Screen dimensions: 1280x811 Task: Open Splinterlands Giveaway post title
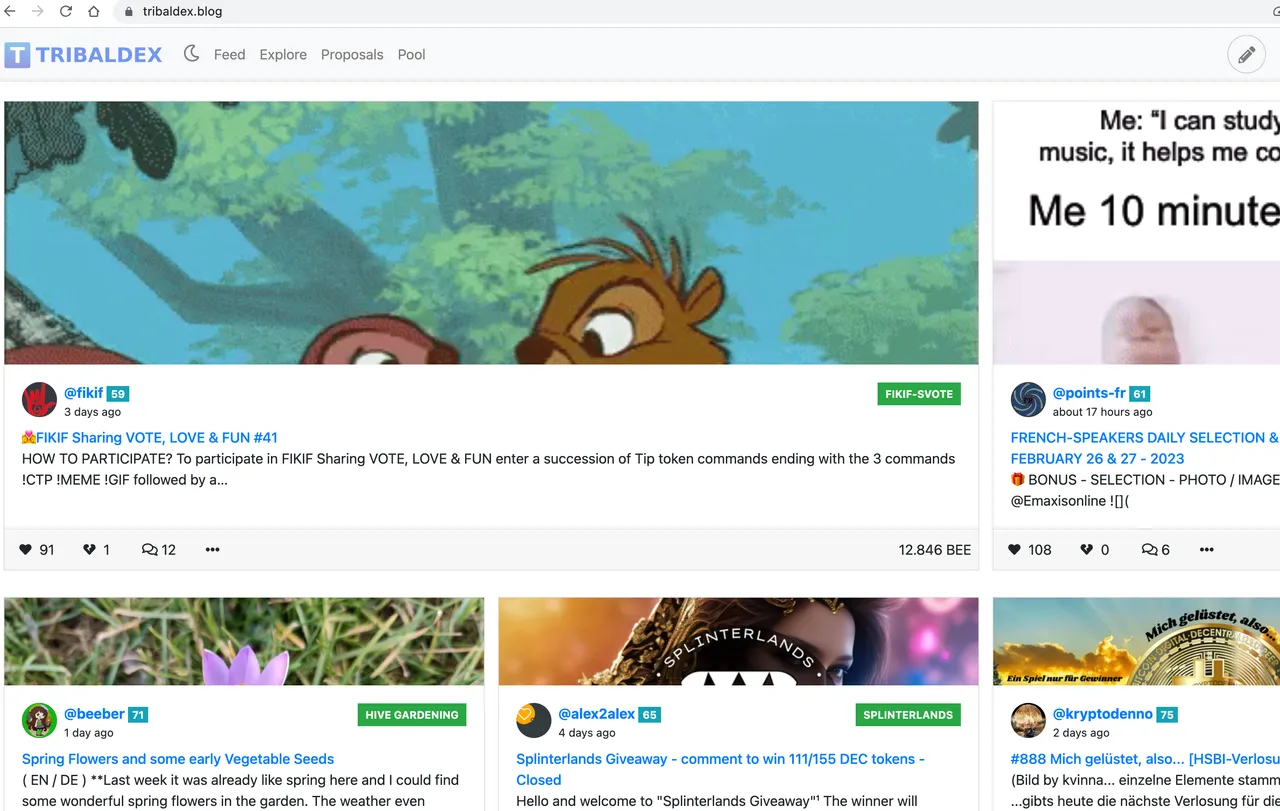click(x=720, y=769)
